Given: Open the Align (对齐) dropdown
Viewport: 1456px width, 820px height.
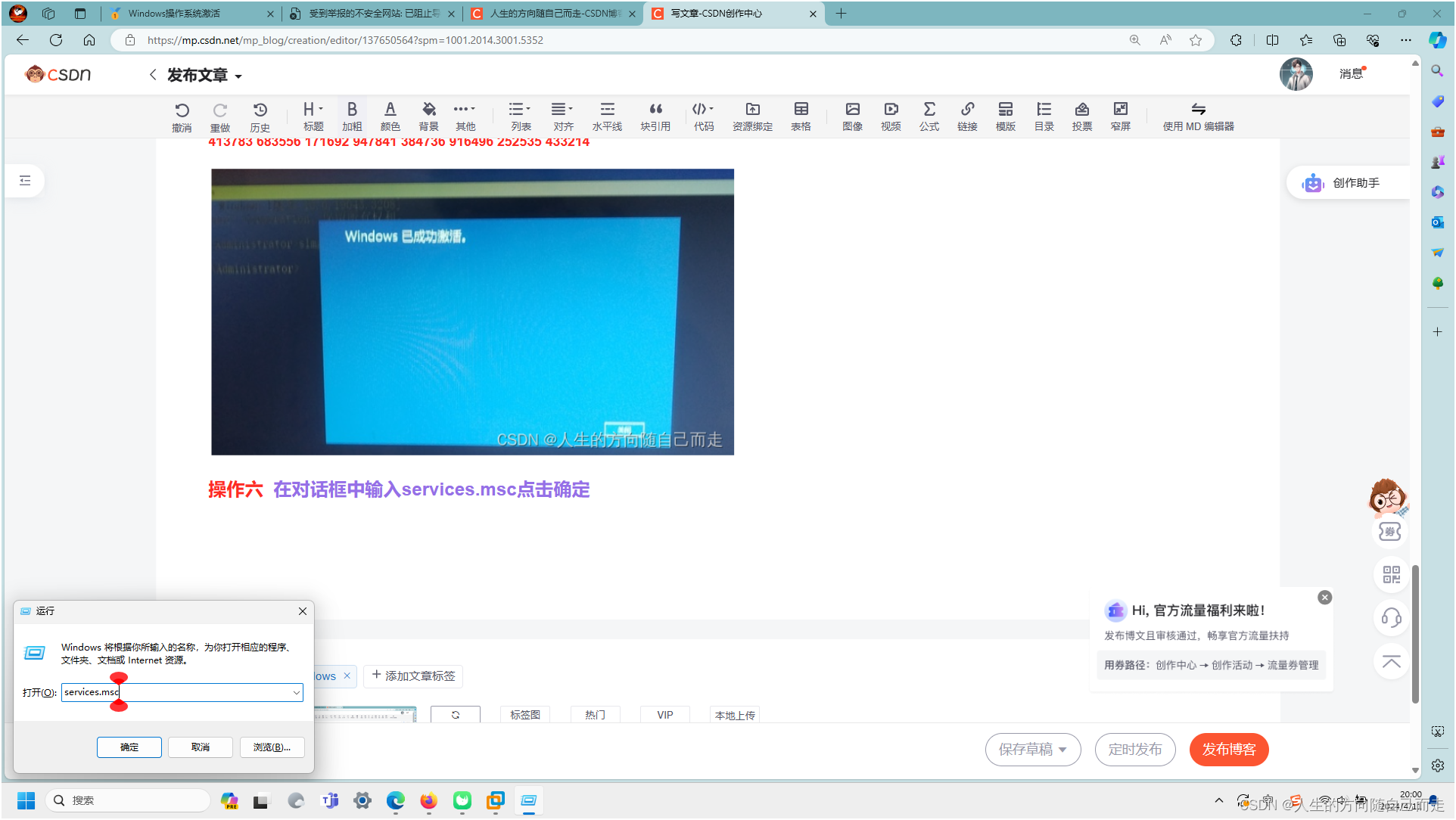Looking at the screenshot, I should pos(562,116).
